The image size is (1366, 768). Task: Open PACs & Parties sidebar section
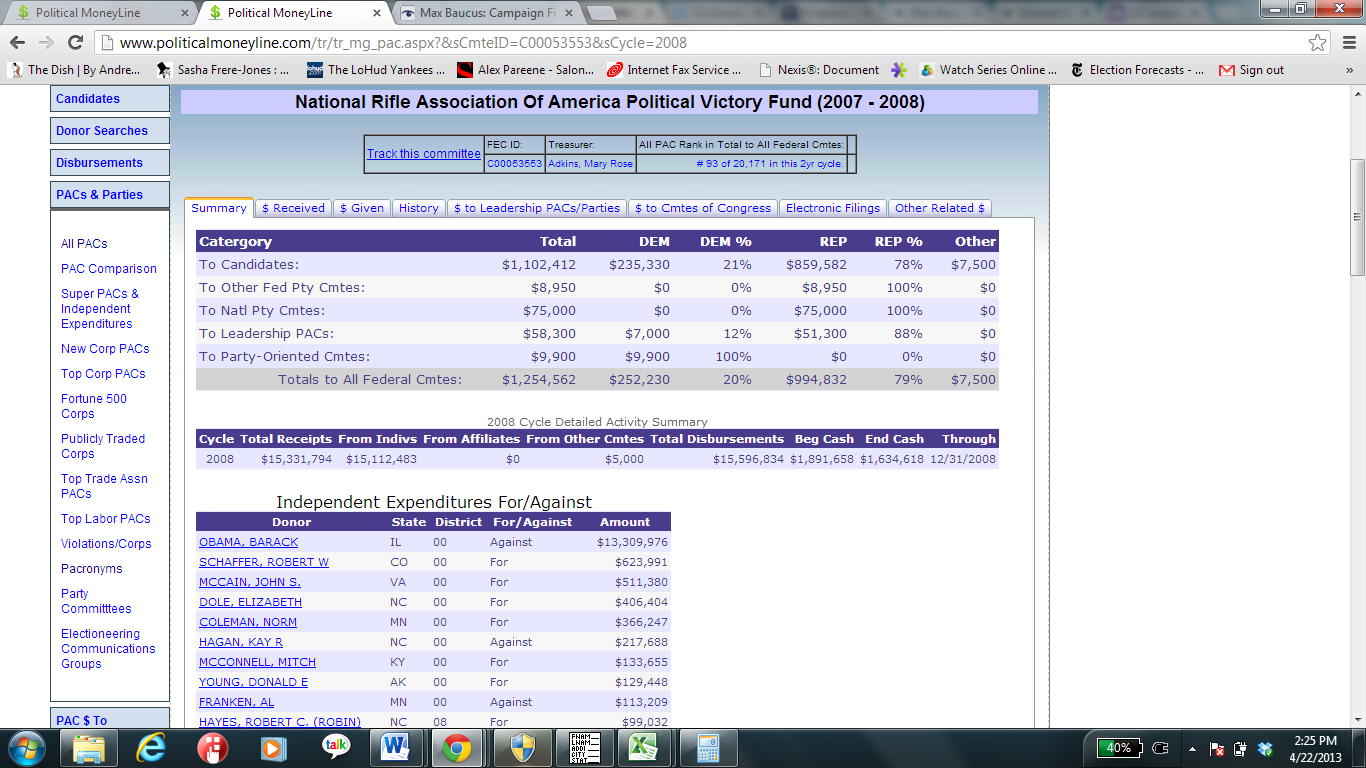click(x=110, y=195)
